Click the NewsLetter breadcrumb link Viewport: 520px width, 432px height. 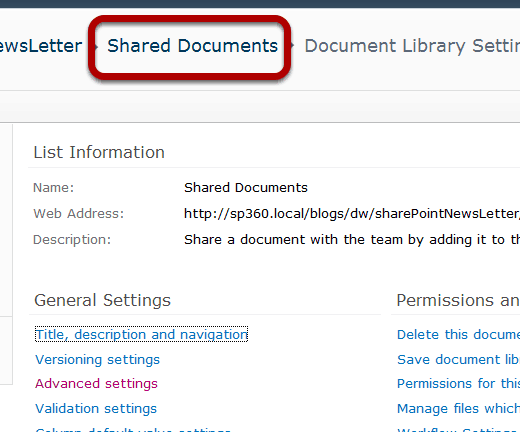(x=41, y=46)
